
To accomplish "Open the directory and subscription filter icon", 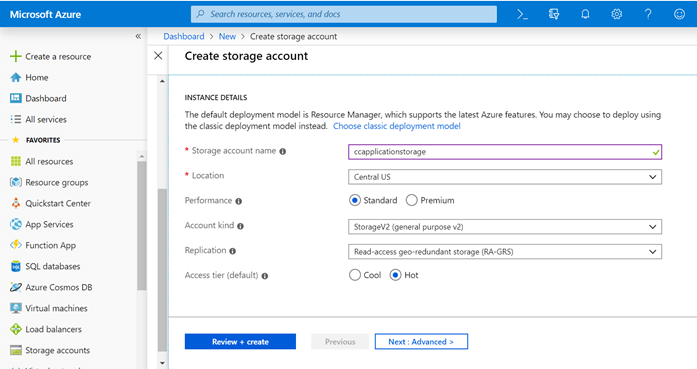I will coord(554,14).
